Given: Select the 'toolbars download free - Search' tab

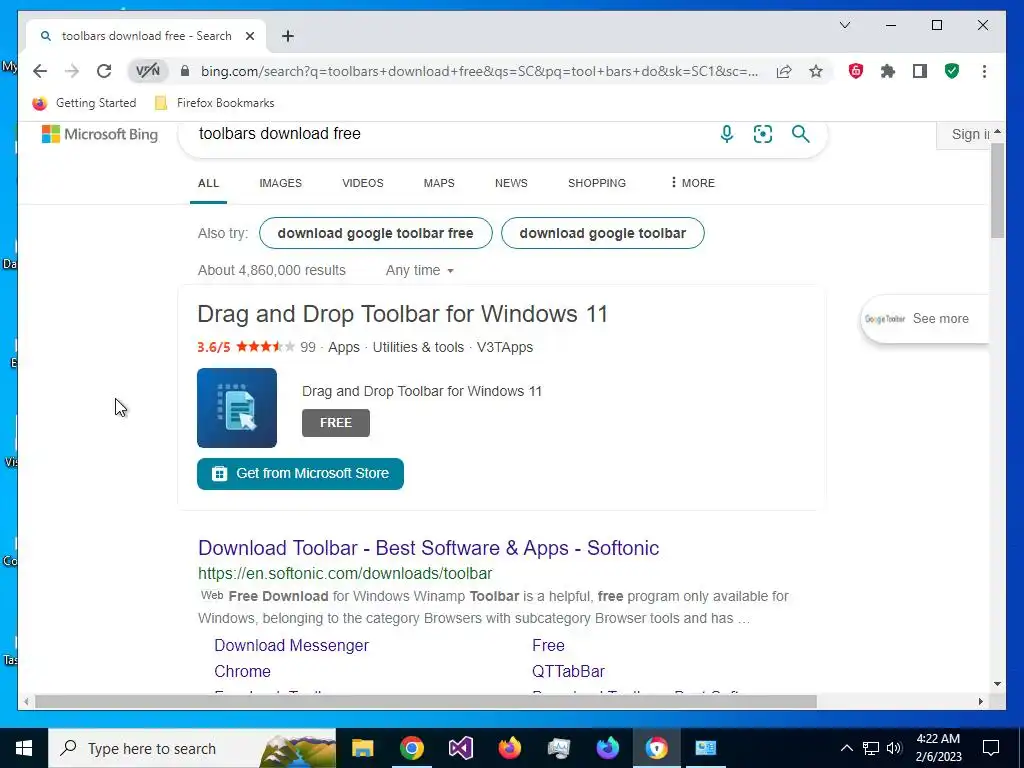Looking at the screenshot, I should 146,36.
